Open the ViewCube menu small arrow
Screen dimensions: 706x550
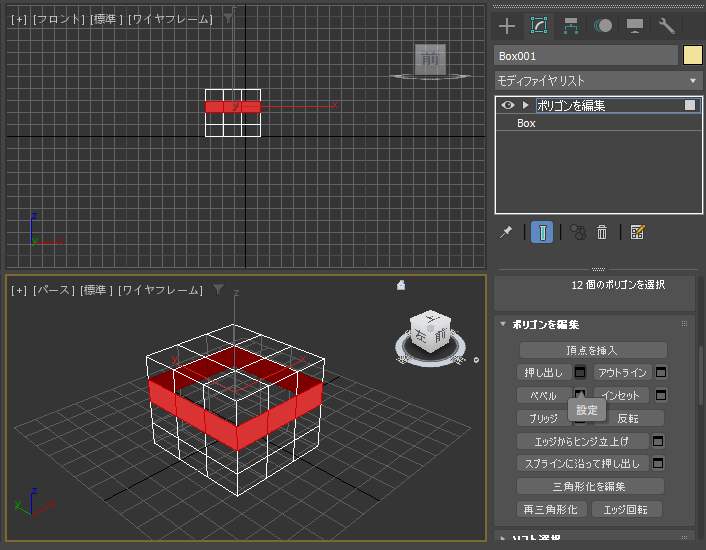[x=476, y=360]
